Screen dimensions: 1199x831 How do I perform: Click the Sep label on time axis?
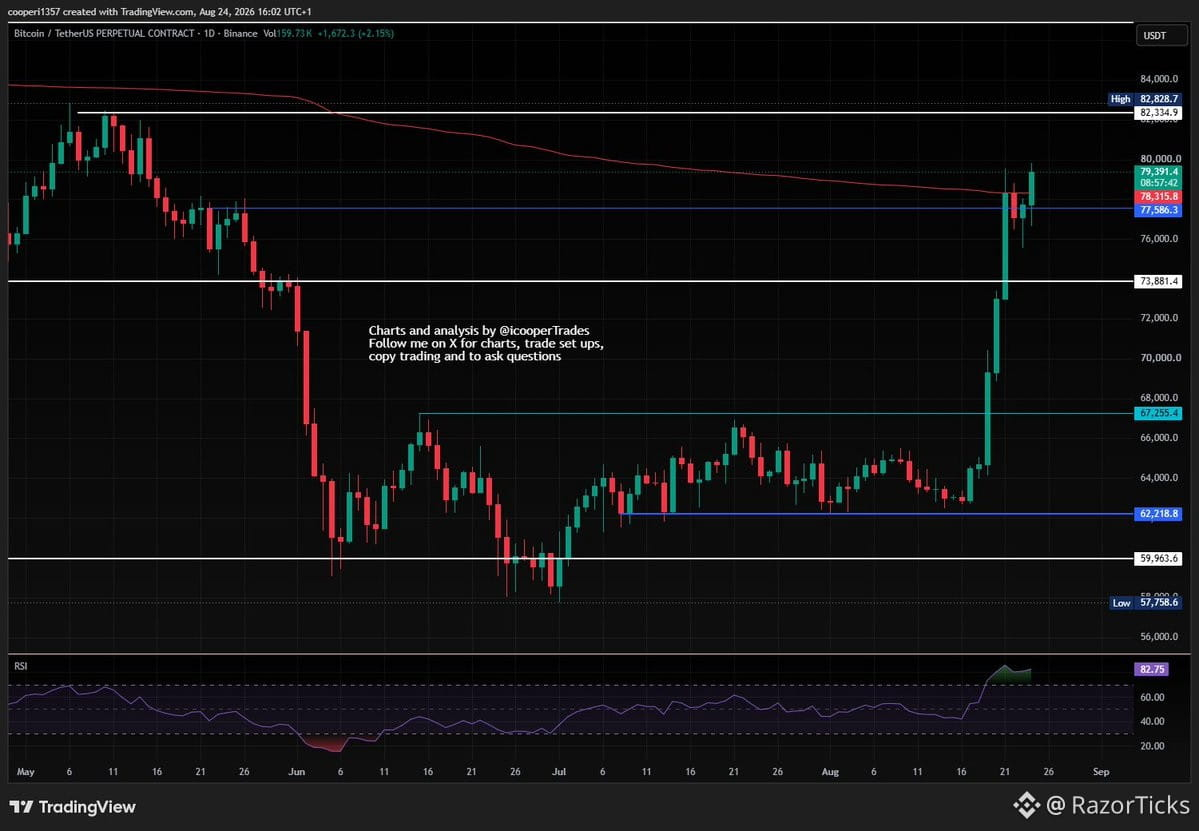point(1101,772)
